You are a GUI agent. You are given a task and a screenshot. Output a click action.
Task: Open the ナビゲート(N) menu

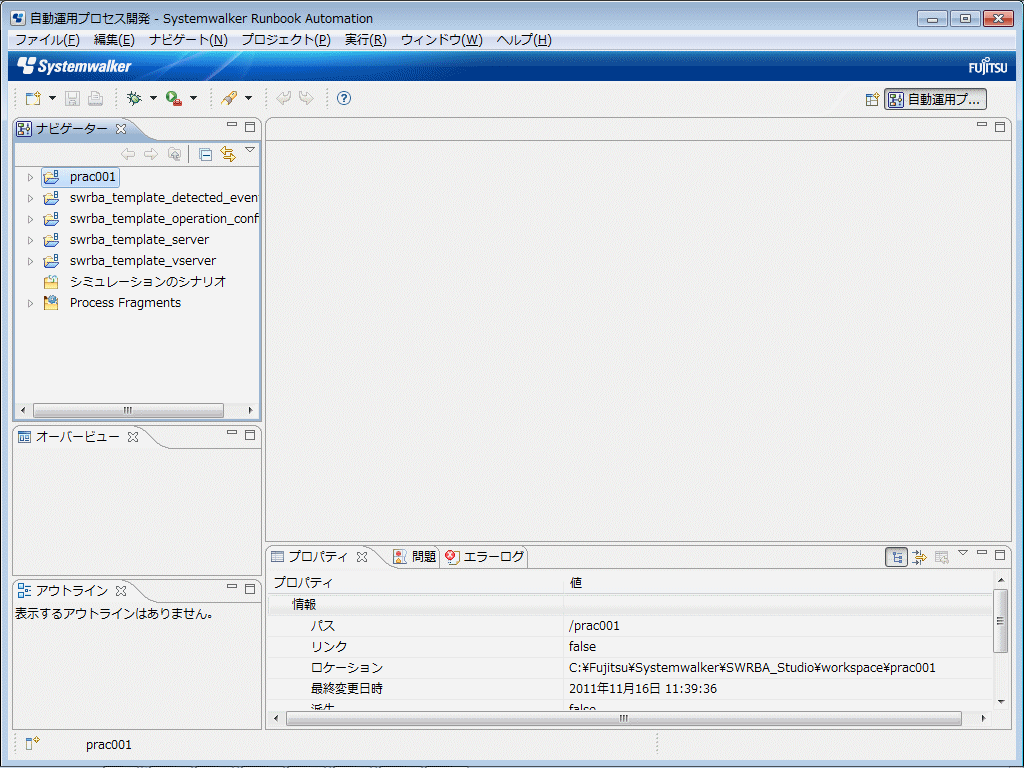188,40
